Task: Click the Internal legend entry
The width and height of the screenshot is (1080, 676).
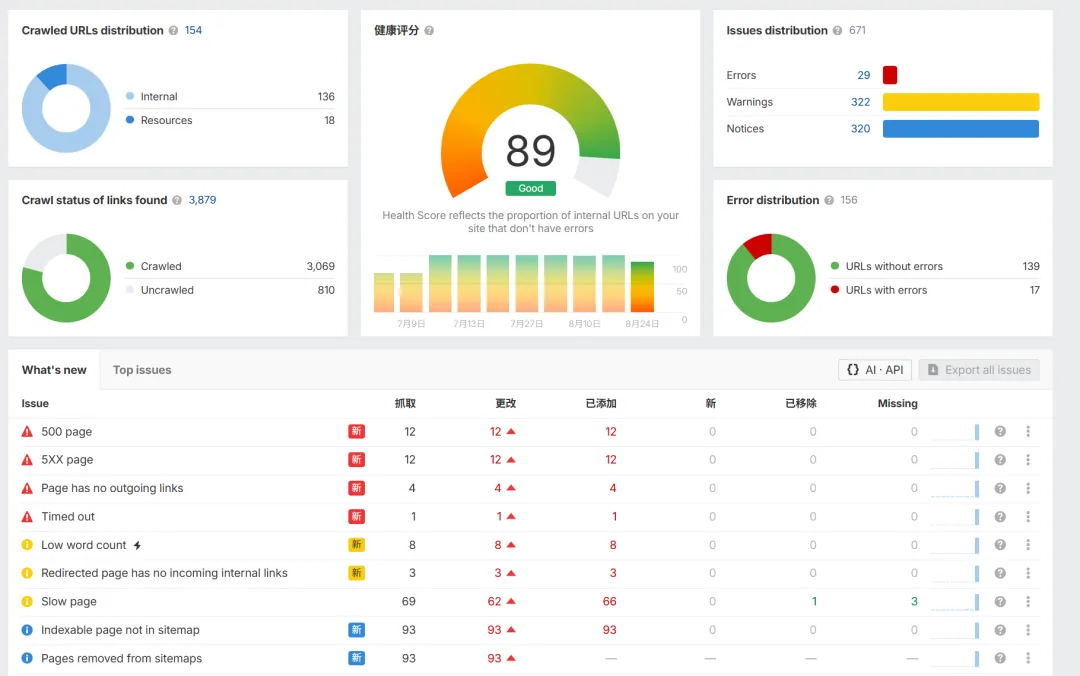Action: (x=230, y=96)
